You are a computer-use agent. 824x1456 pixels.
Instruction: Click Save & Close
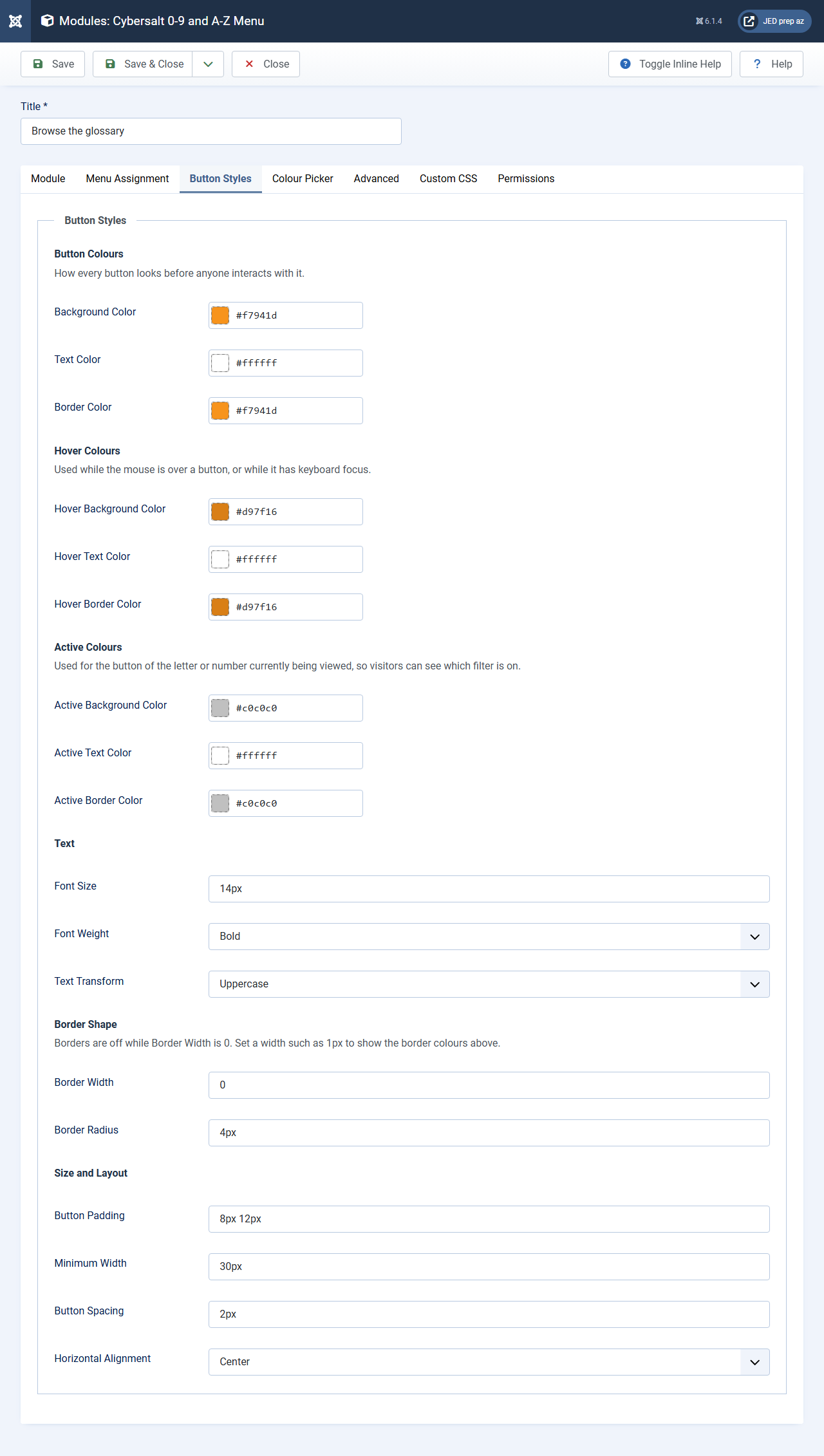[x=143, y=64]
